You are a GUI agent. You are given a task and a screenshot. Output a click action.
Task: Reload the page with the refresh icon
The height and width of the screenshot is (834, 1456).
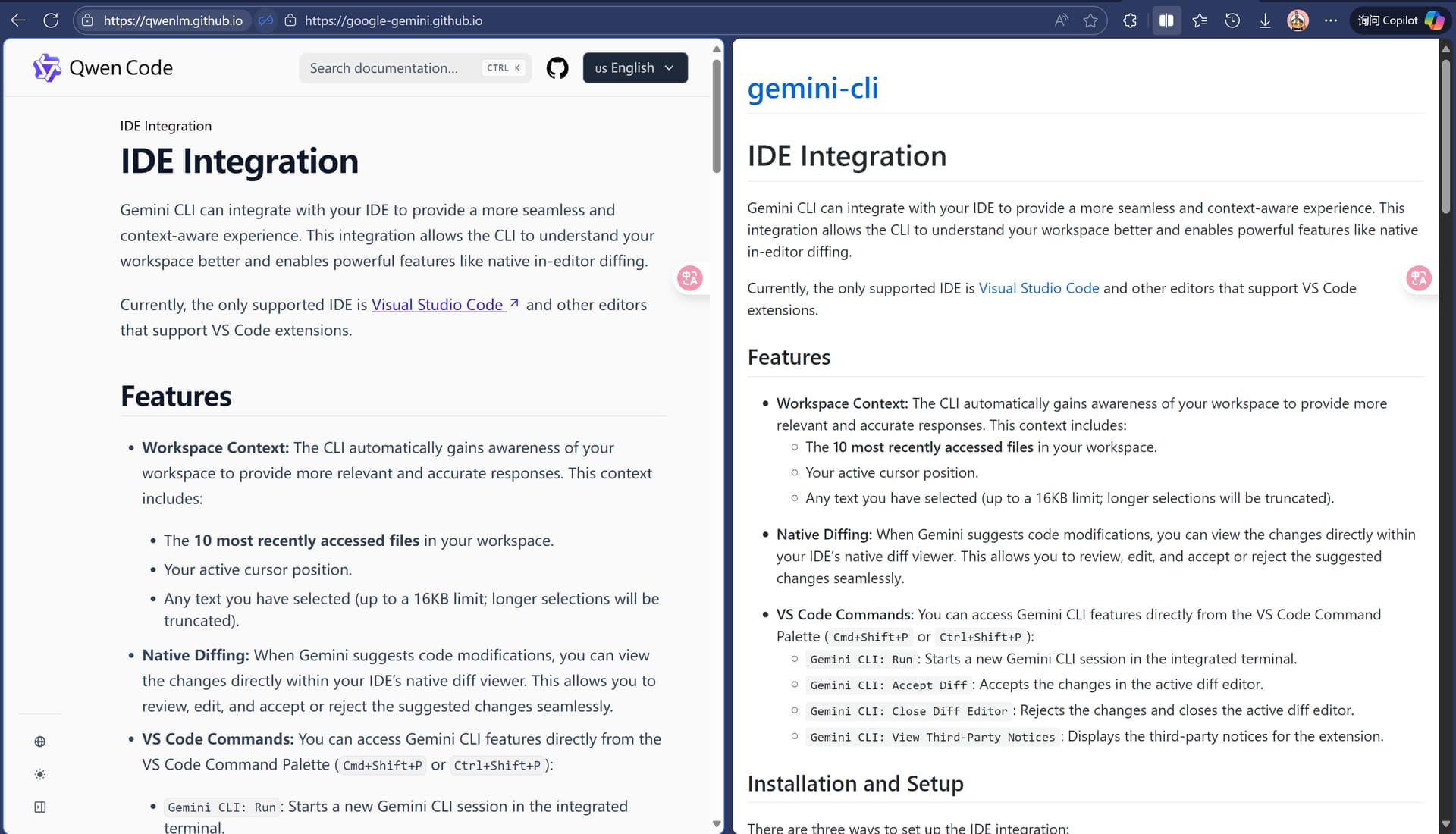pos(51,20)
